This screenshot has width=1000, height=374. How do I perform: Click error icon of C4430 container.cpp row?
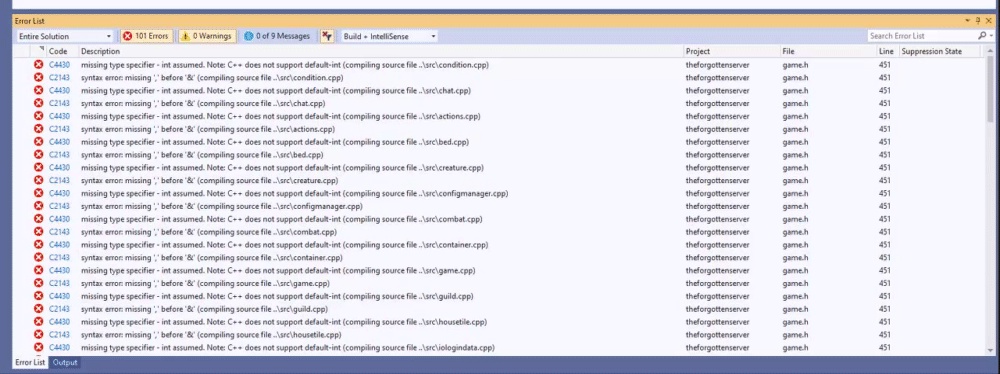pyautogui.click(x=38, y=244)
